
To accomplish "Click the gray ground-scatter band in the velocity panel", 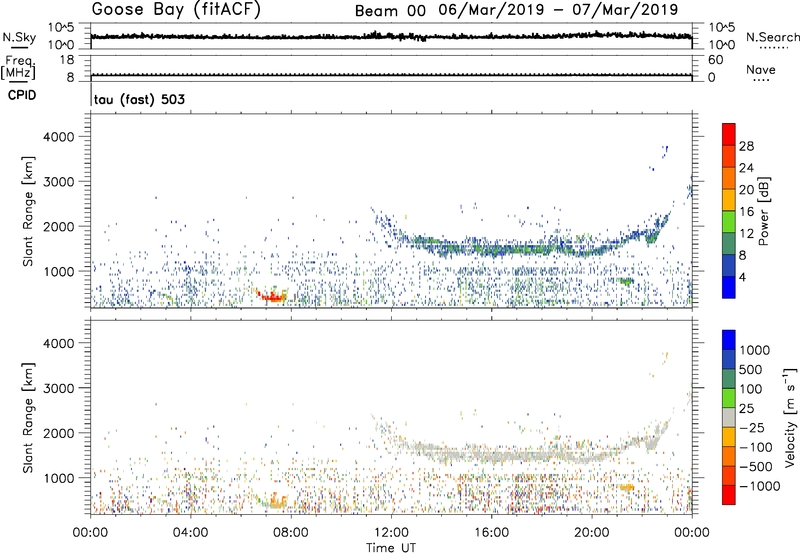I will coord(510,457).
